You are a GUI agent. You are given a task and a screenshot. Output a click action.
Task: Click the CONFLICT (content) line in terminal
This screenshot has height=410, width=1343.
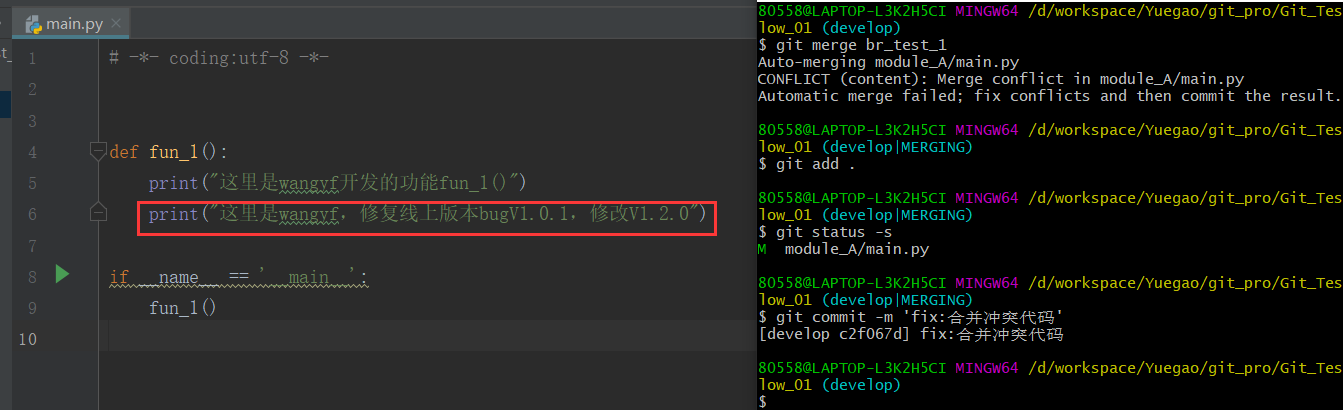(1000, 79)
